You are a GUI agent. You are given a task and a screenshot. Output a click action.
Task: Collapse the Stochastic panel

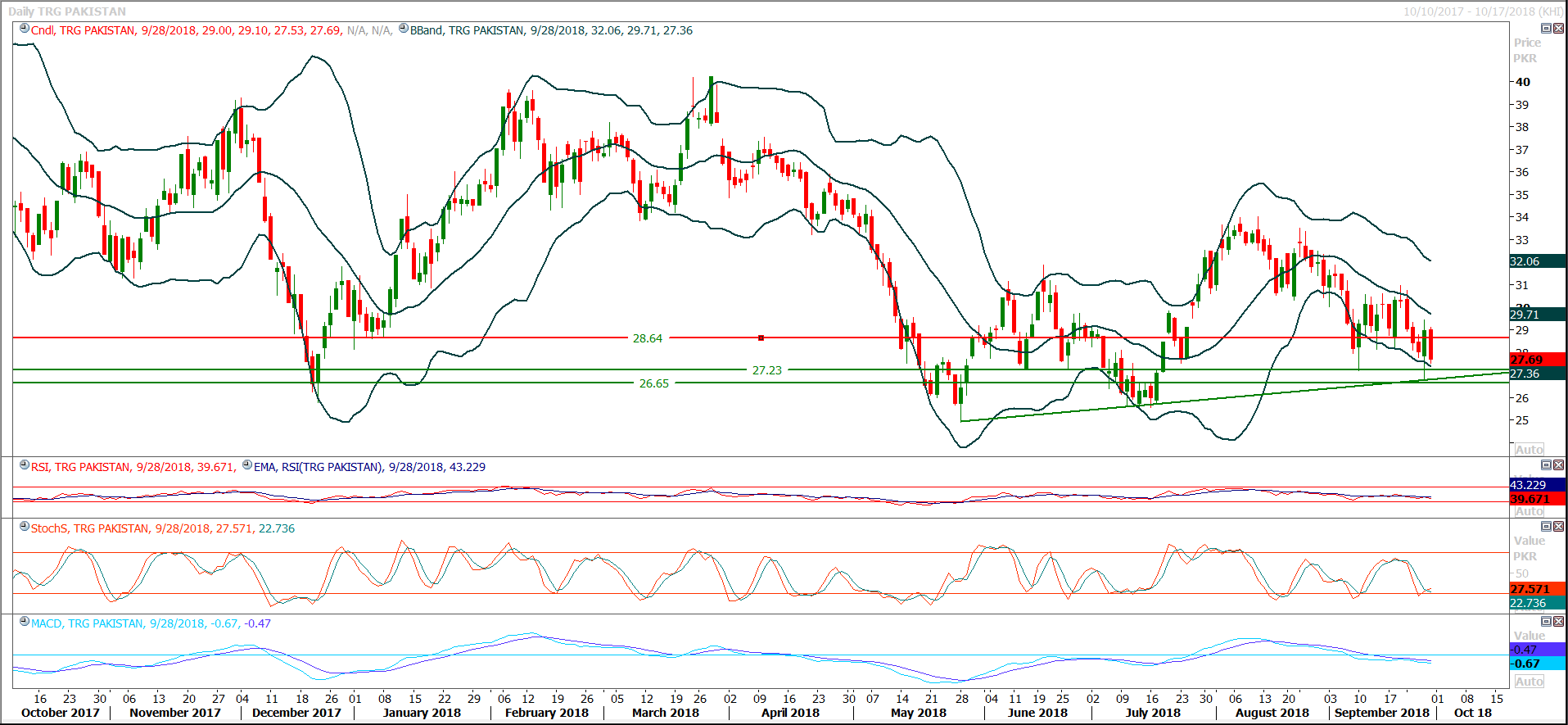click(1546, 527)
